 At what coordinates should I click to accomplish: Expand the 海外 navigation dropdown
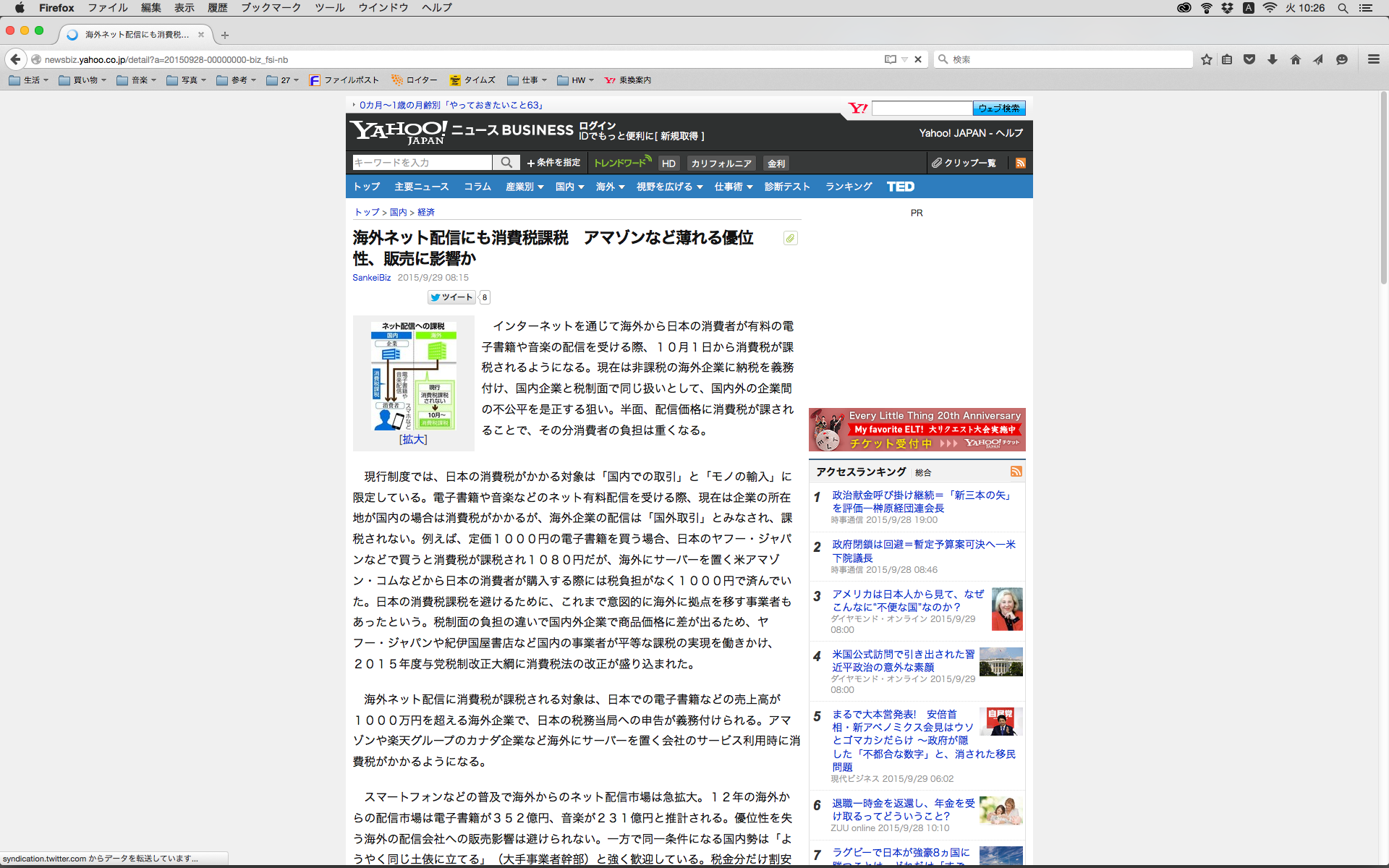pyautogui.click(x=610, y=187)
